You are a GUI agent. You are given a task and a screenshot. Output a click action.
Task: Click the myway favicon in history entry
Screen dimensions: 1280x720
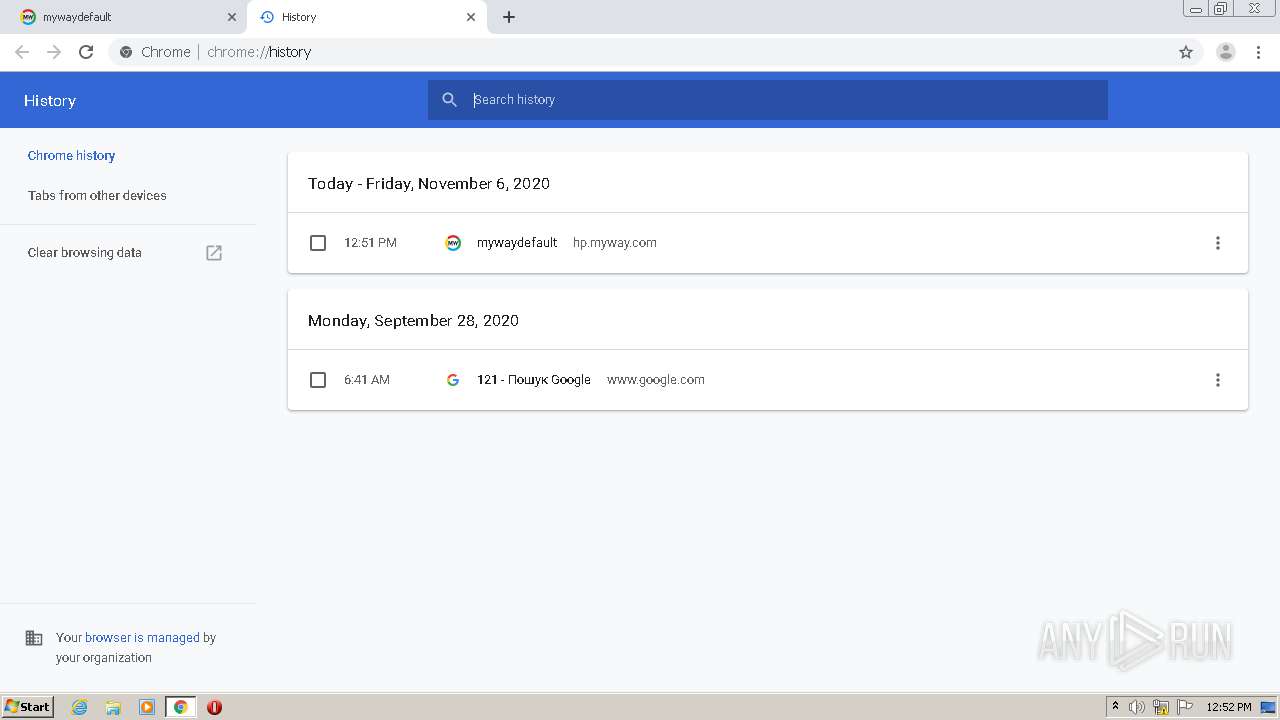[x=453, y=243]
